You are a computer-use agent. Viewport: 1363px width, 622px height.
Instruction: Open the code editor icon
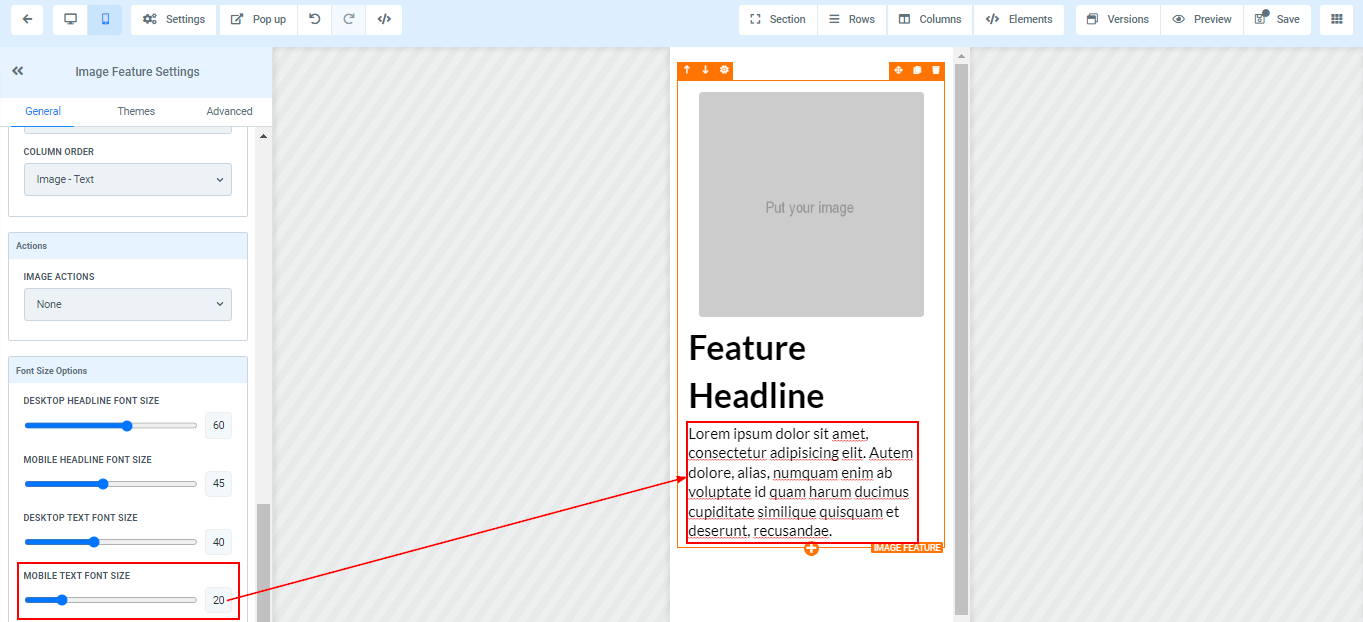click(x=384, y=19)
